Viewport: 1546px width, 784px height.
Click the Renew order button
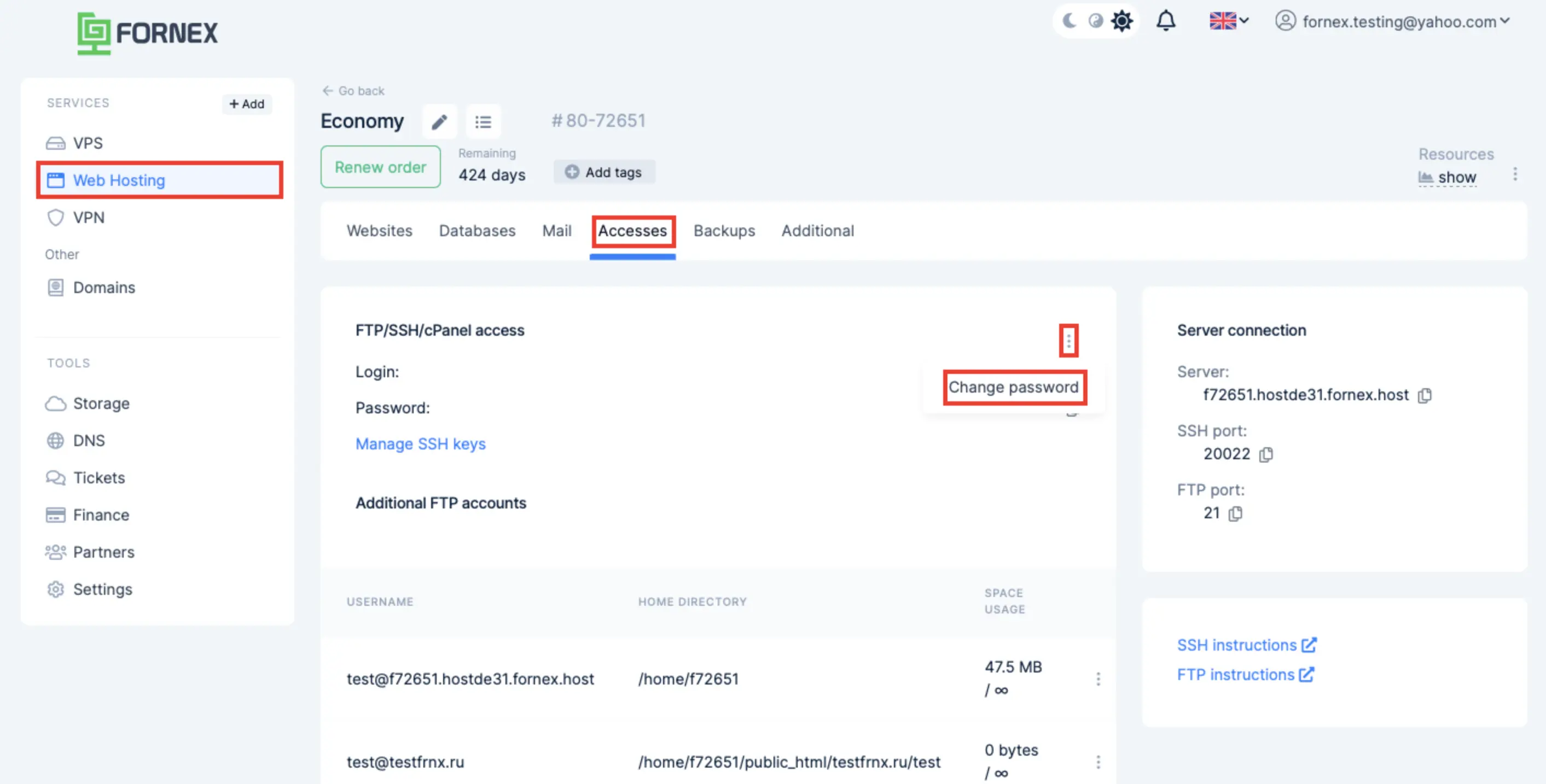point(381,167)
